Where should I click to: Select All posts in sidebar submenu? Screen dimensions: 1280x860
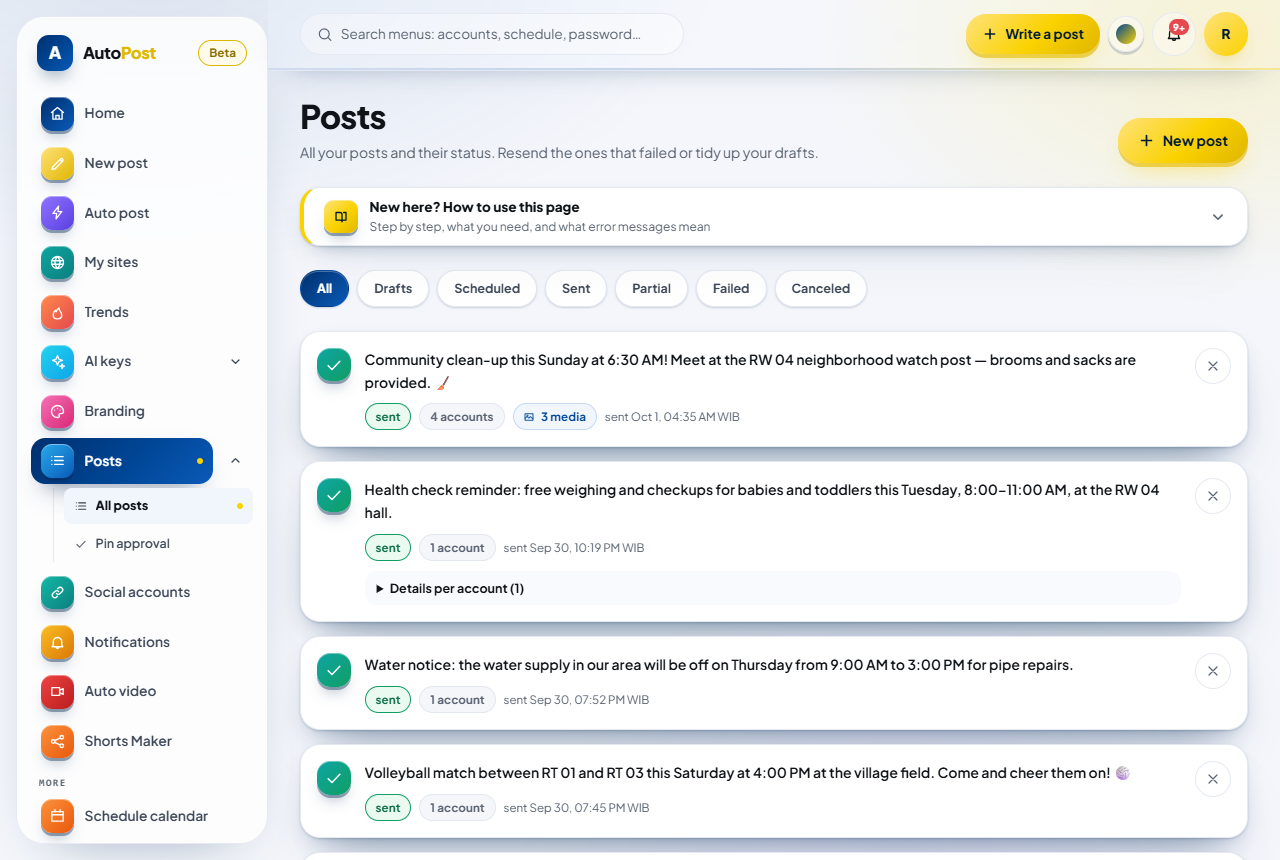click(x=158, y=506)
